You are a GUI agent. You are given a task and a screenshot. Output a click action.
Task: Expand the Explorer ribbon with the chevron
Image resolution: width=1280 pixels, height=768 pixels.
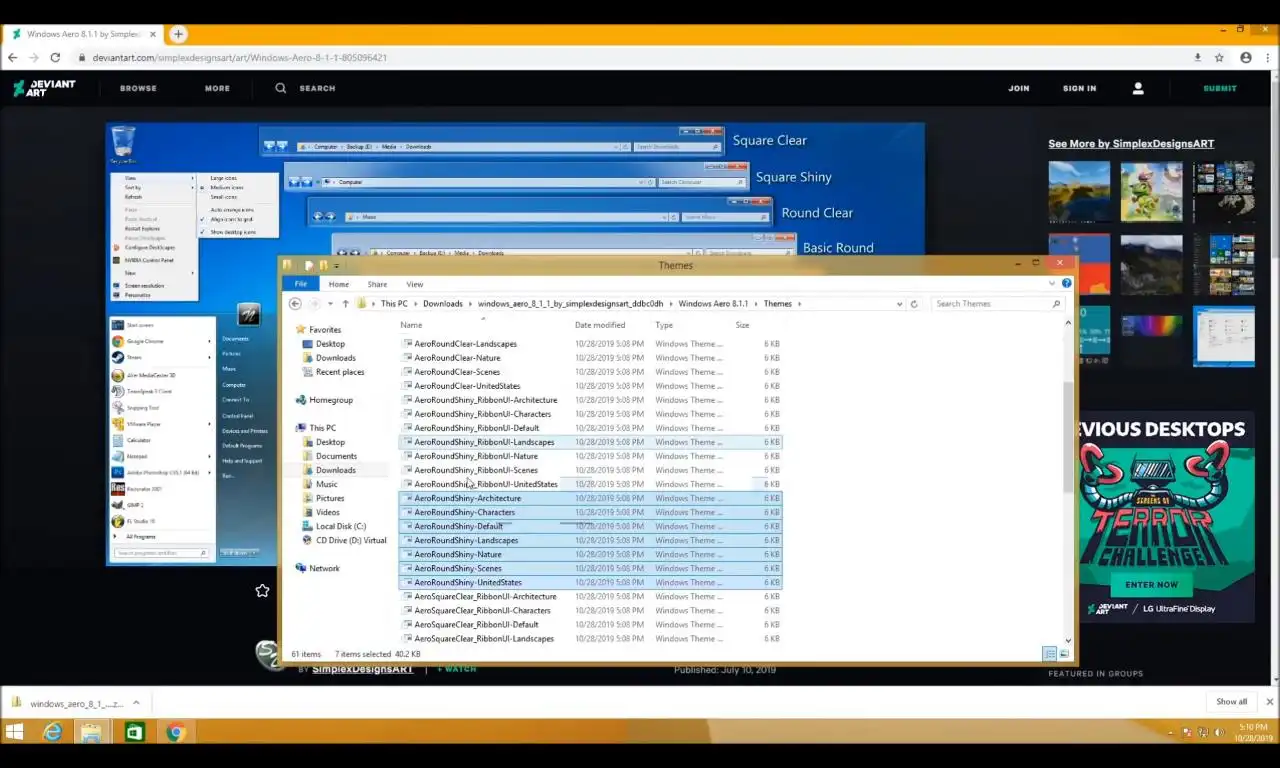click(x=1051, y=284)
